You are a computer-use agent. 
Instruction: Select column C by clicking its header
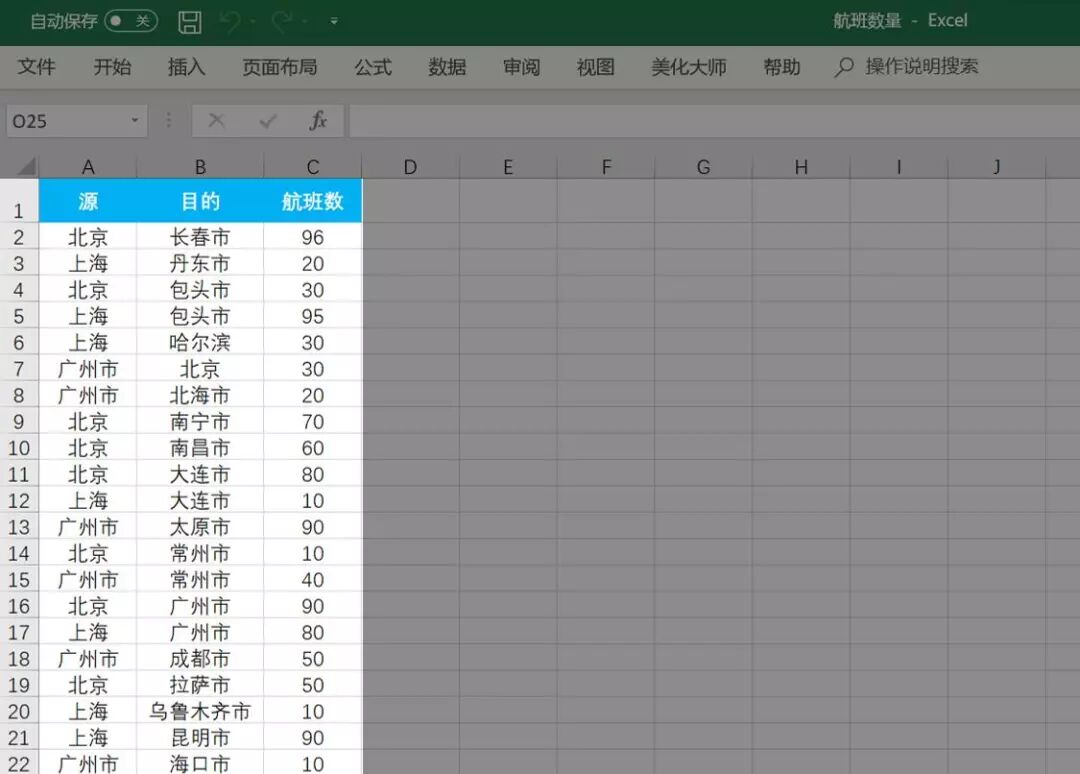tap(312, 165)
